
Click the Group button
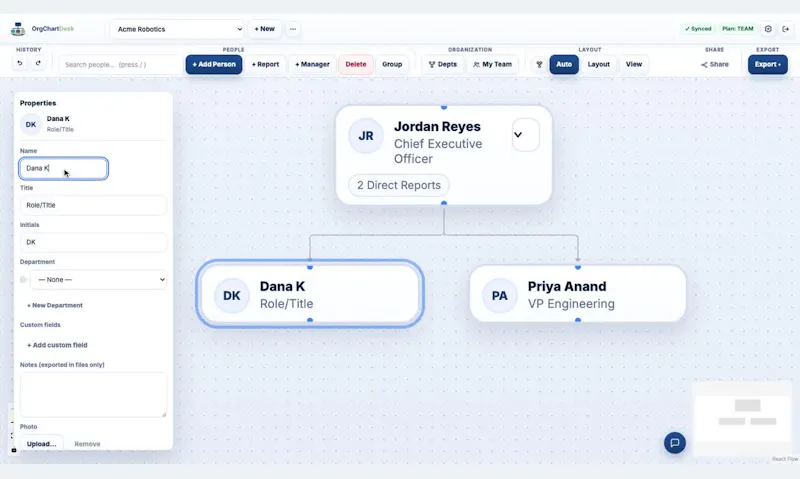pos(392,64)
